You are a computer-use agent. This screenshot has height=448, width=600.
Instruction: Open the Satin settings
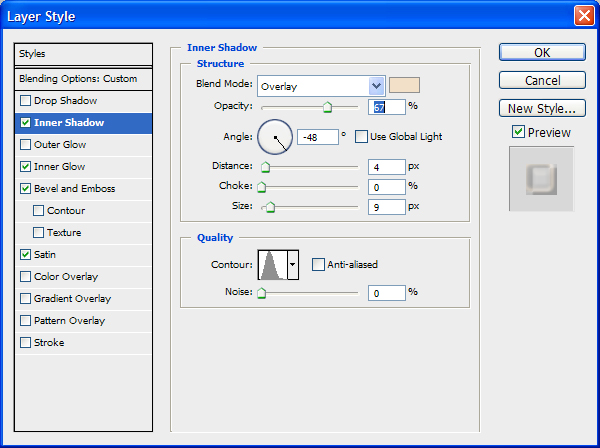tap(45, 255)
